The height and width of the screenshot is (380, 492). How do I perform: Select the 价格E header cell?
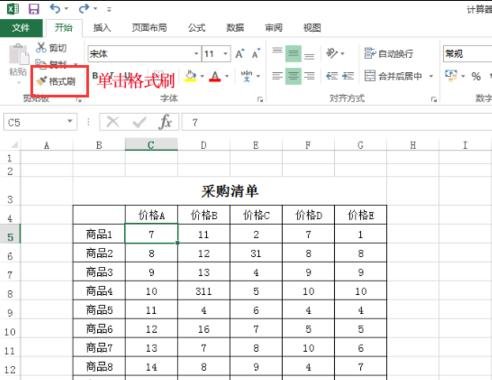click(x=361, y=215)
